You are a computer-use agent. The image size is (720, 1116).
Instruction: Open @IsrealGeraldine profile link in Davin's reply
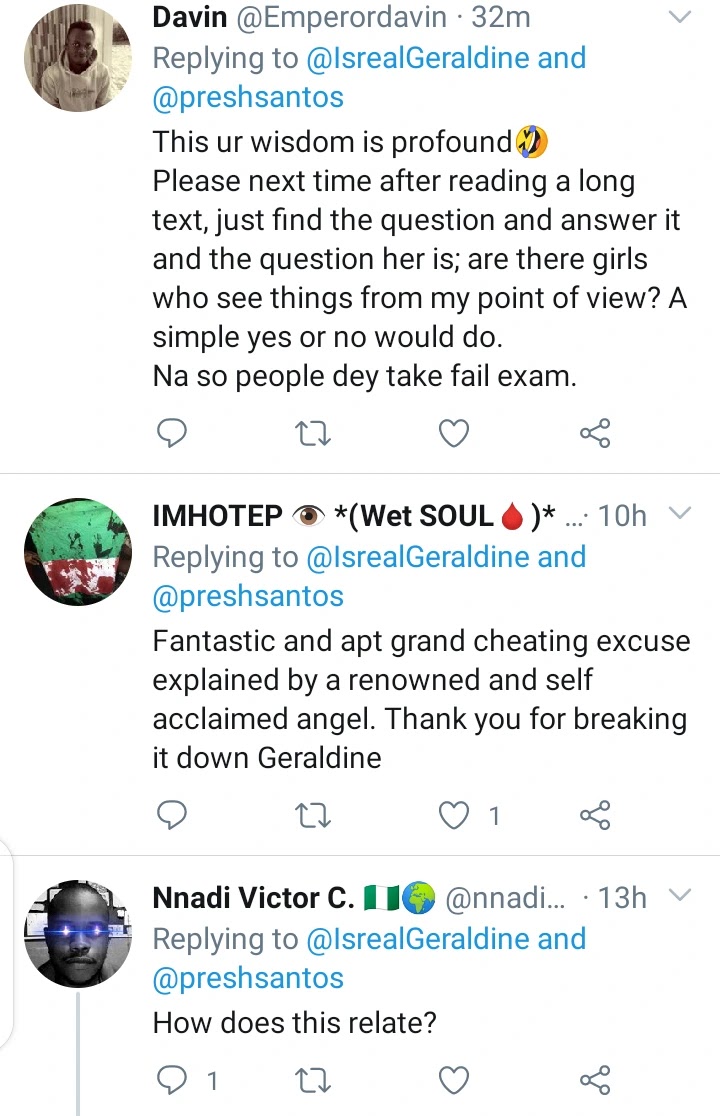[419, 58]
